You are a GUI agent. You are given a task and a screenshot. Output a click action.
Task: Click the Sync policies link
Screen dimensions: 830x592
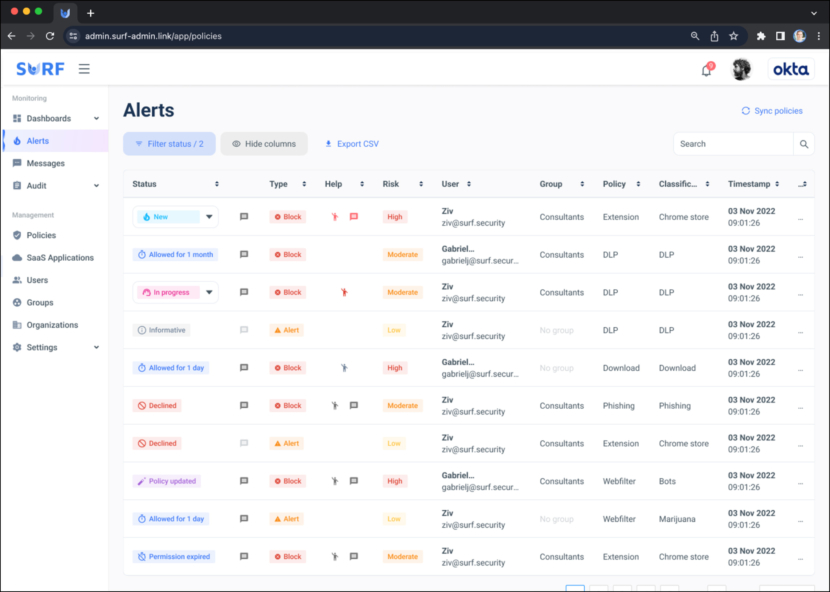tap(771, 110)
